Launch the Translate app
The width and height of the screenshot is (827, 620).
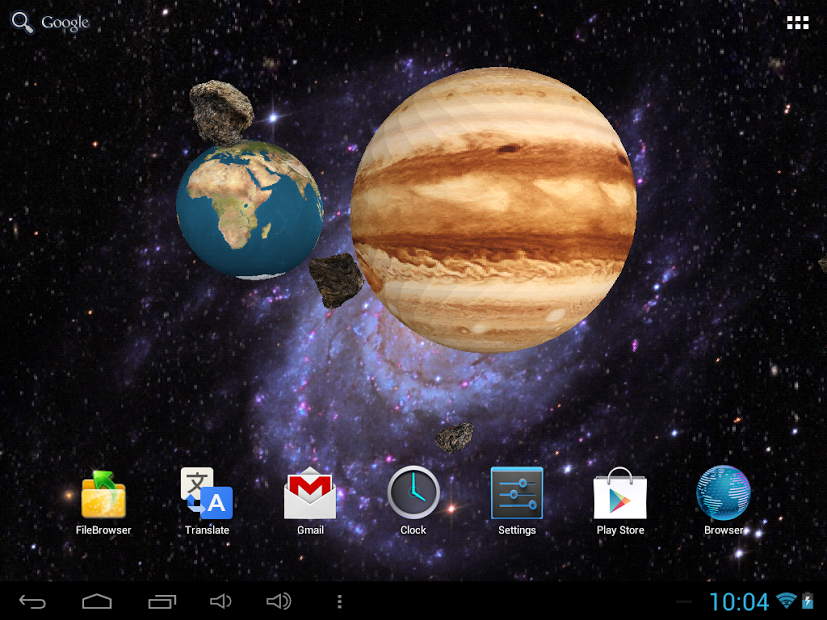point(207,494)
